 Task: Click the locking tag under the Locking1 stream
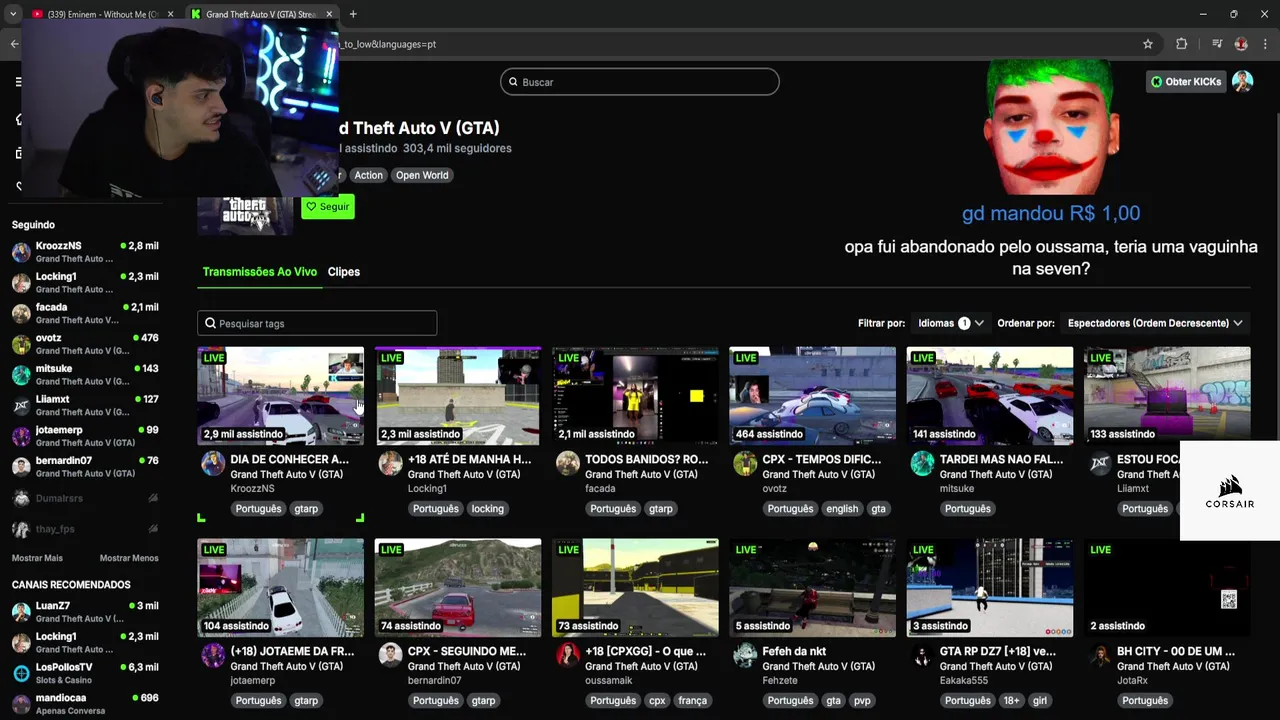point(488,508)
